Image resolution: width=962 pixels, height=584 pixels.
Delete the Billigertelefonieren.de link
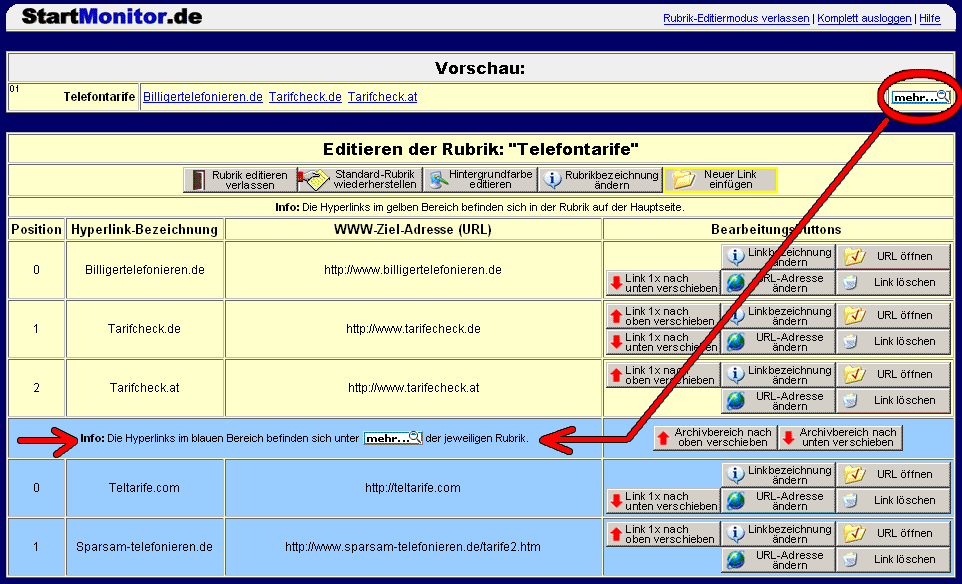pyautogui.click(x=894, y=283)
